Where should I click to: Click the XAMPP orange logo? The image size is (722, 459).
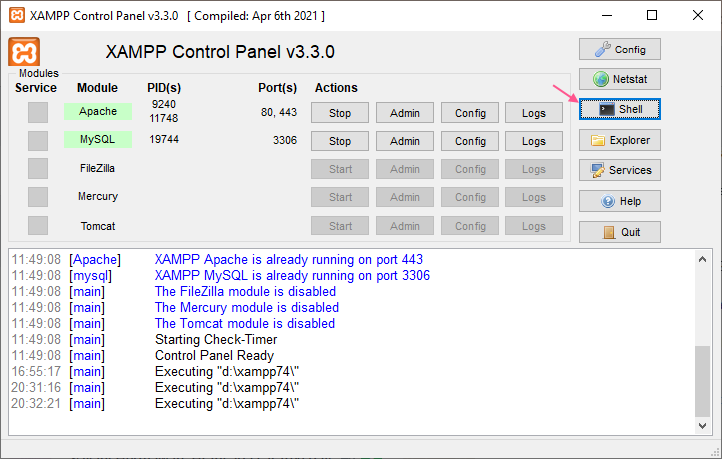24,52
